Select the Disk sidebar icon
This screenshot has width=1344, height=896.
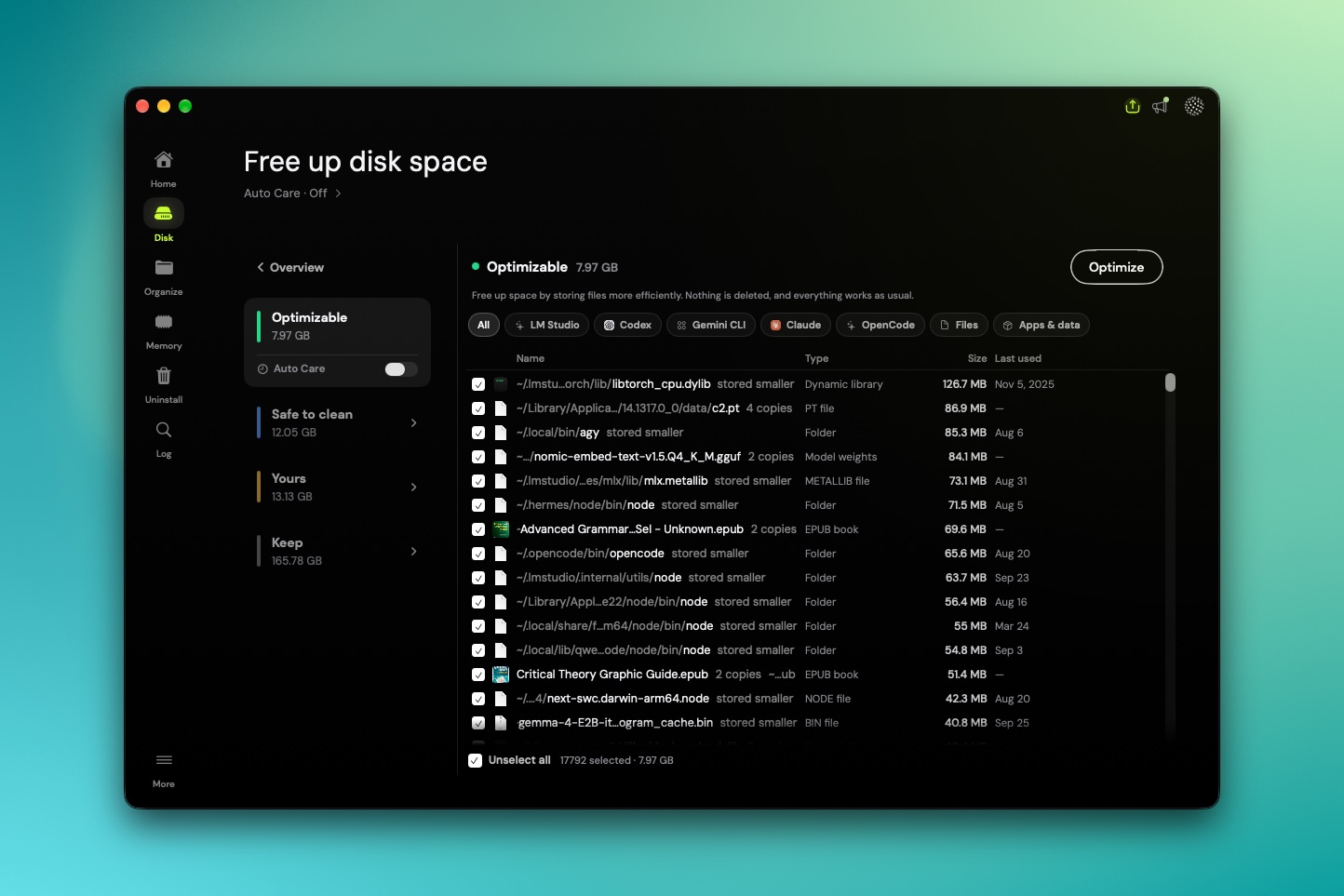pos(164,214)
